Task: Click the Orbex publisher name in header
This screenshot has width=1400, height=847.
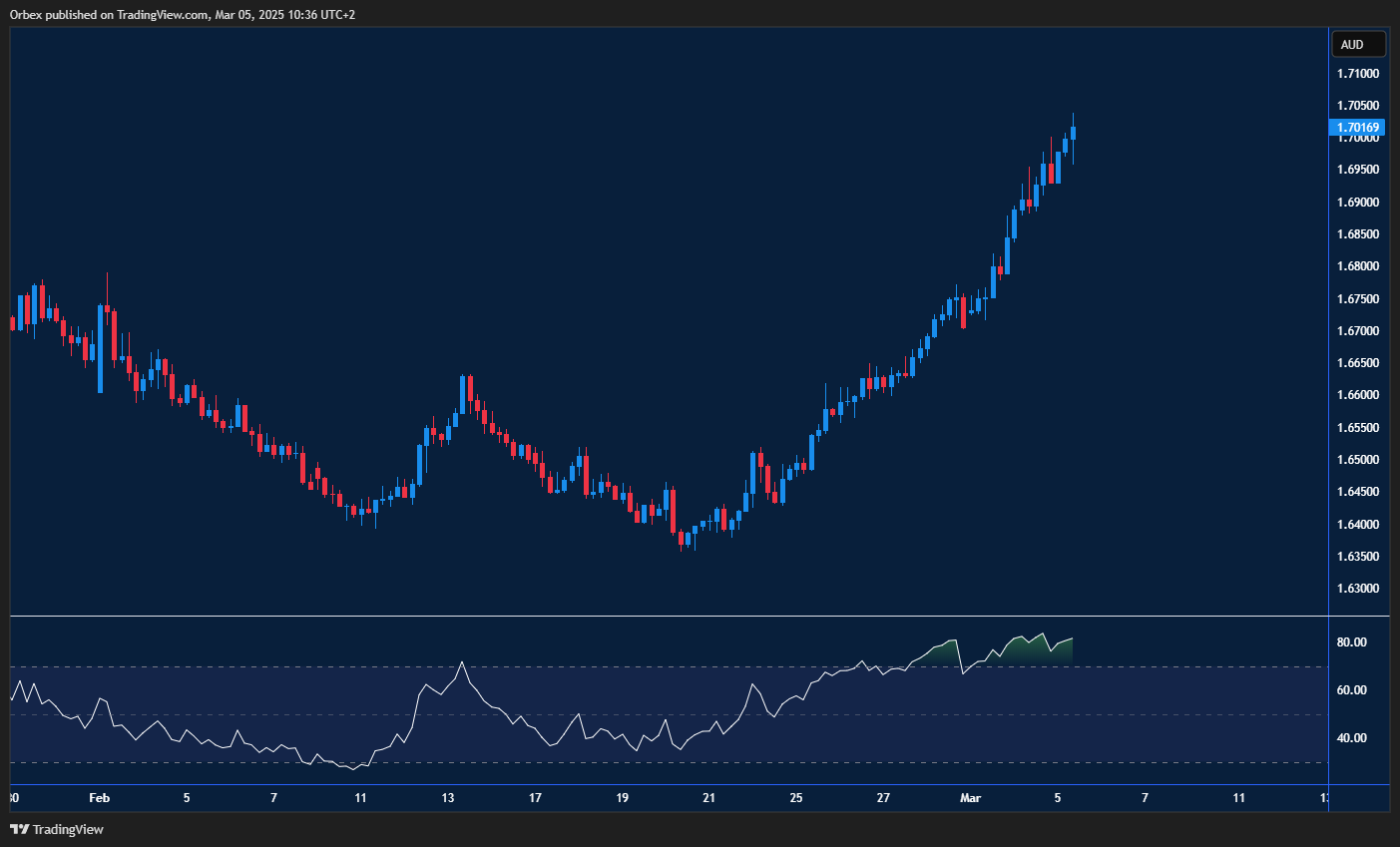Action: click(27, 15)
